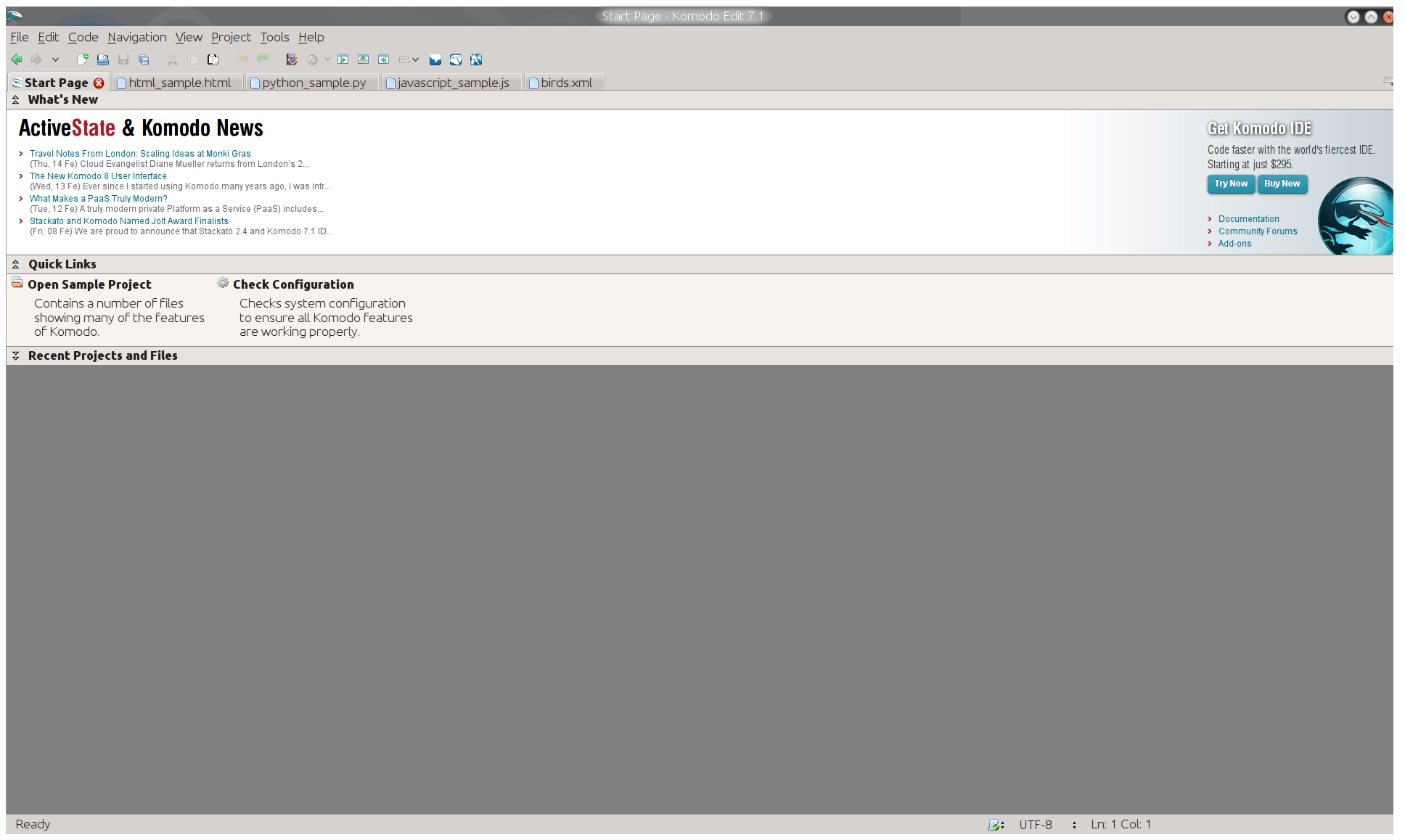Close the Start Page tab with red X

point(99,83)
